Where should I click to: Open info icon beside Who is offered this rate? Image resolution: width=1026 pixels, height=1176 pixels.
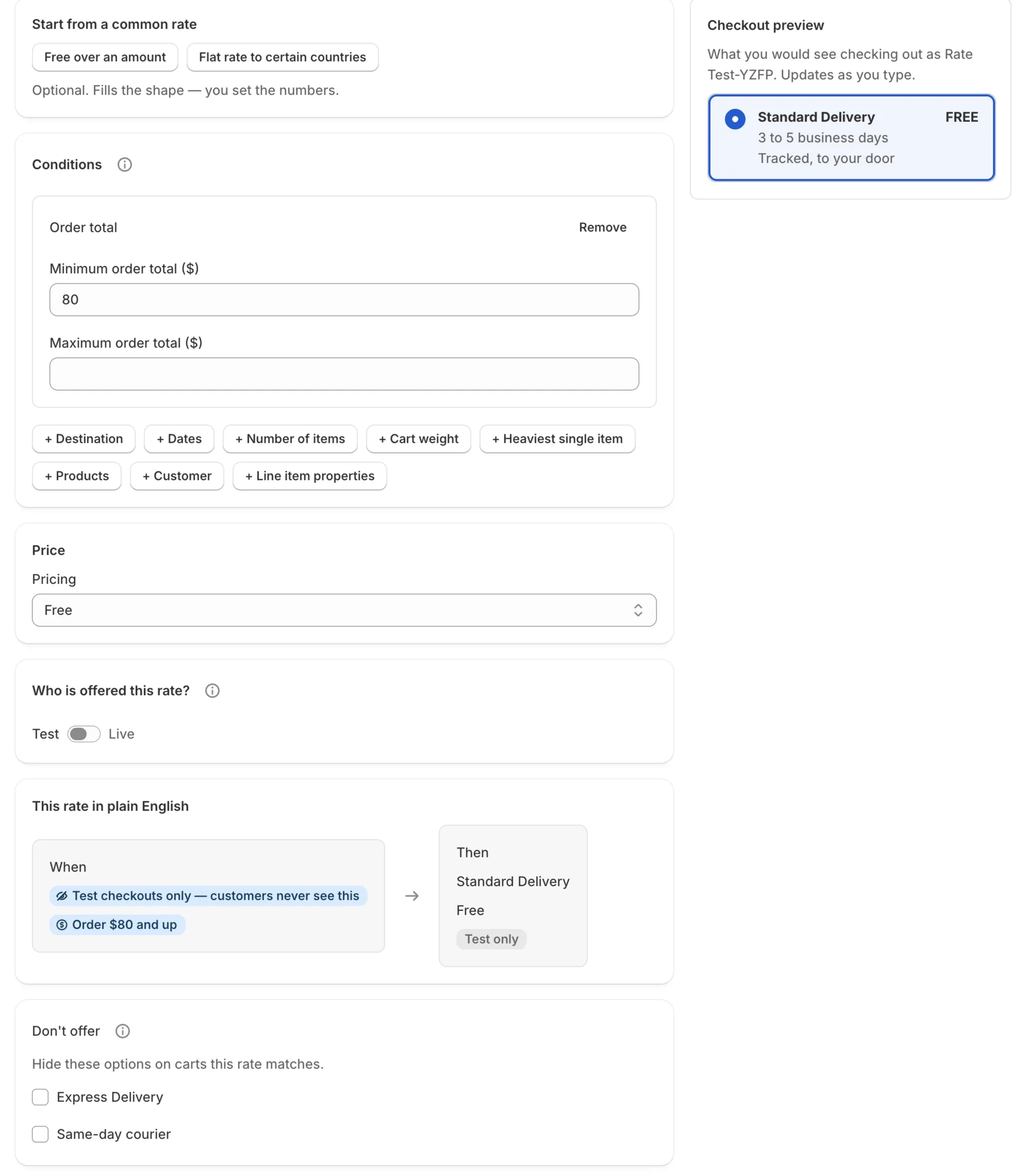pos(212,691)
